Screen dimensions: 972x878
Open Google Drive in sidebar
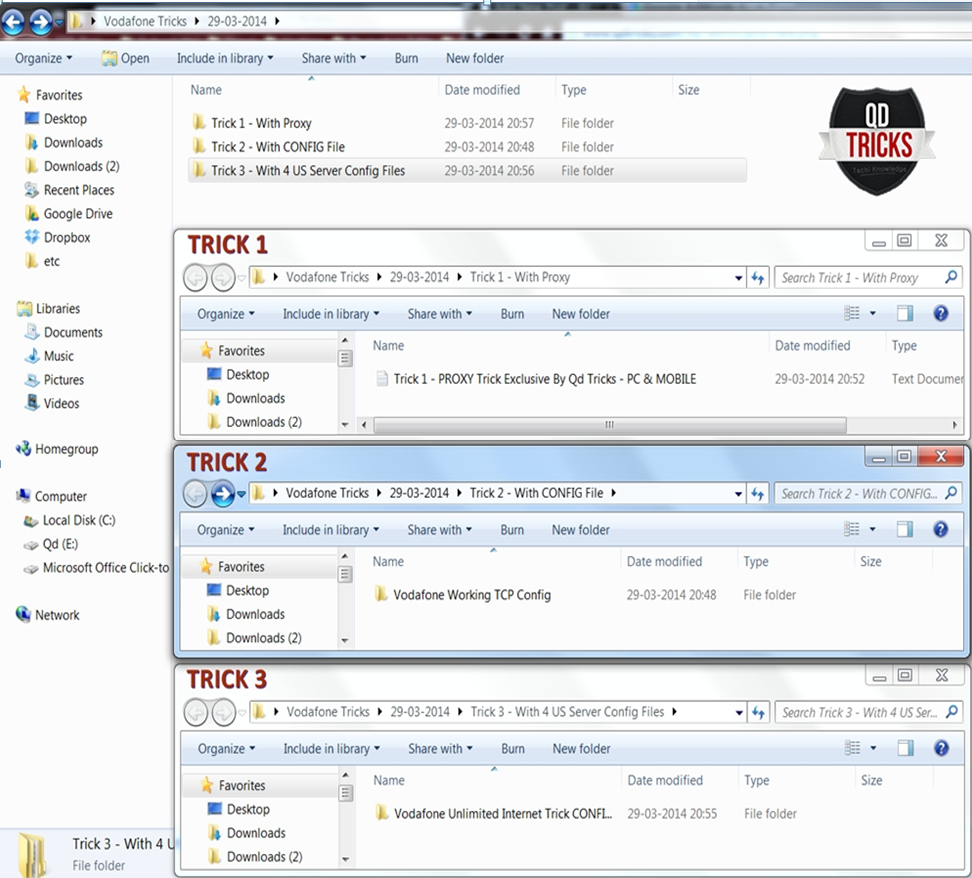coord(69,213)
